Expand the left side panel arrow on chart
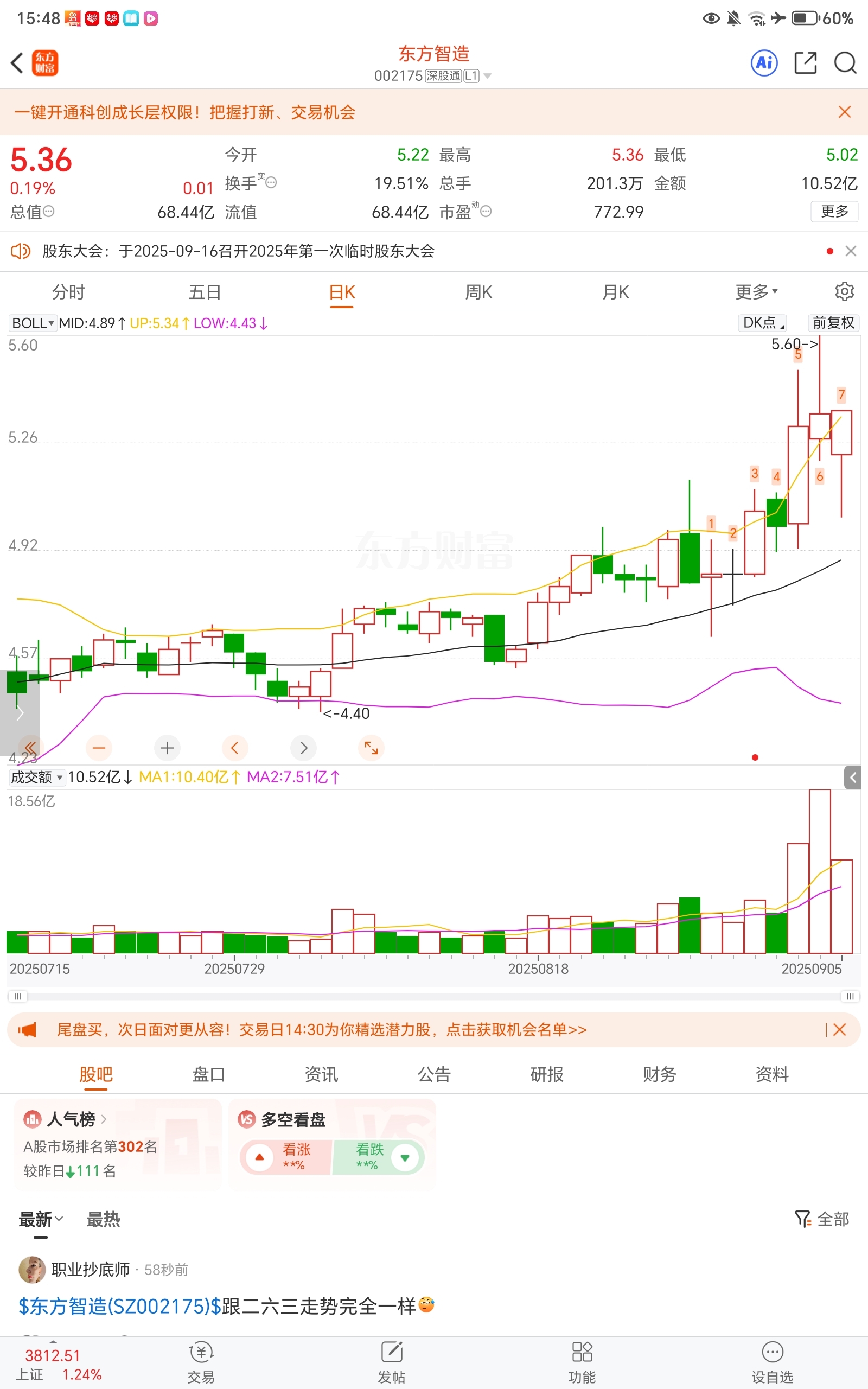 click(x=20, y=713)
